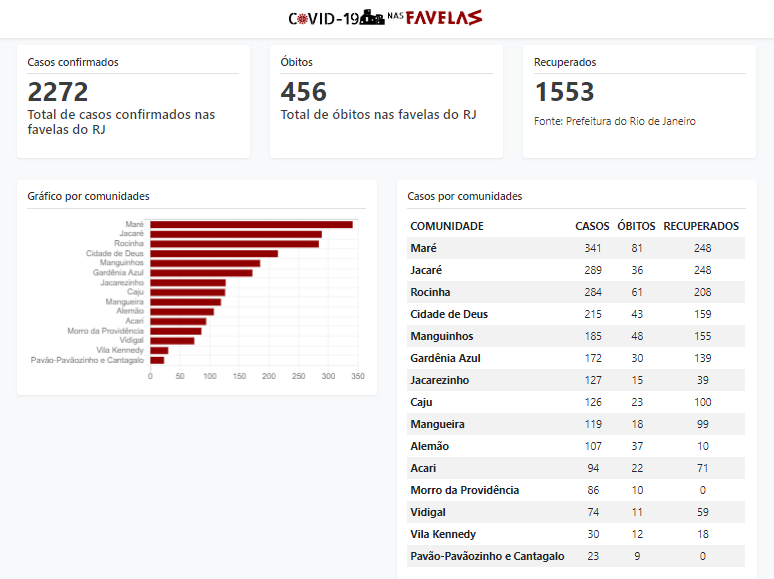Select the Jacaré row in the table

(575, 270)
